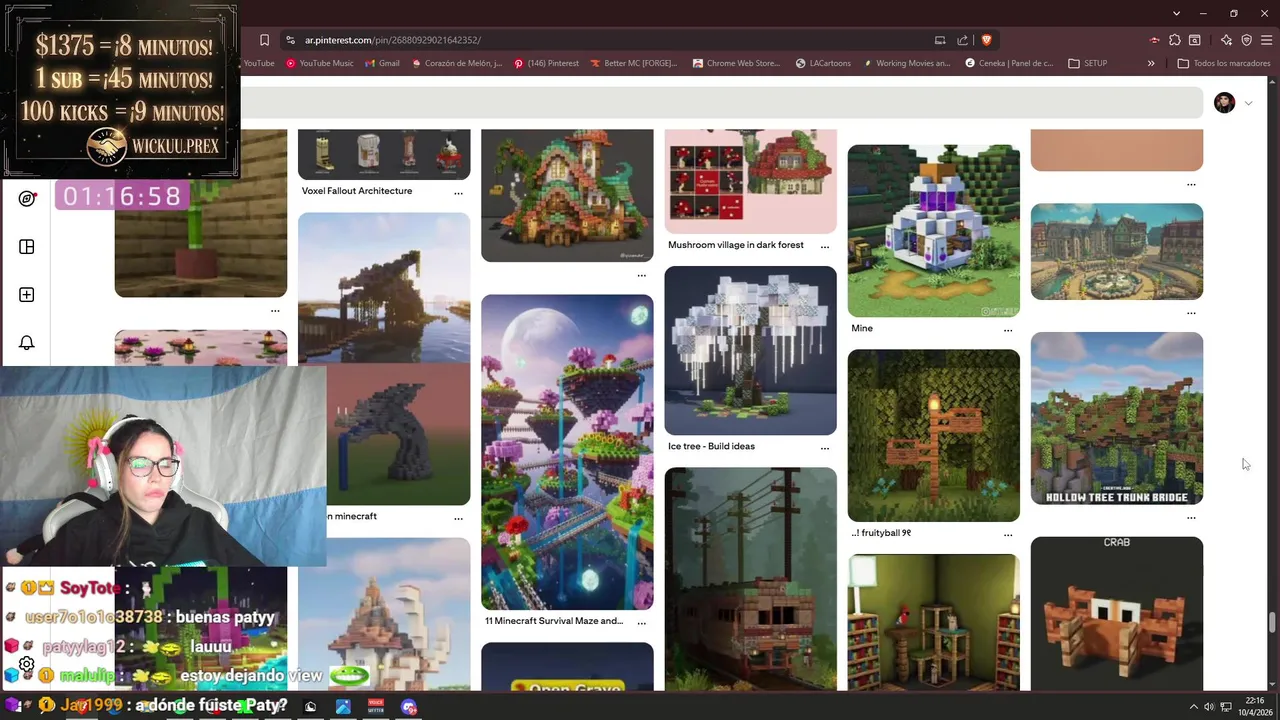Click the page vertical scrollbar thumb
This screenshot has width=1280, height=720.
point(1272,623)
